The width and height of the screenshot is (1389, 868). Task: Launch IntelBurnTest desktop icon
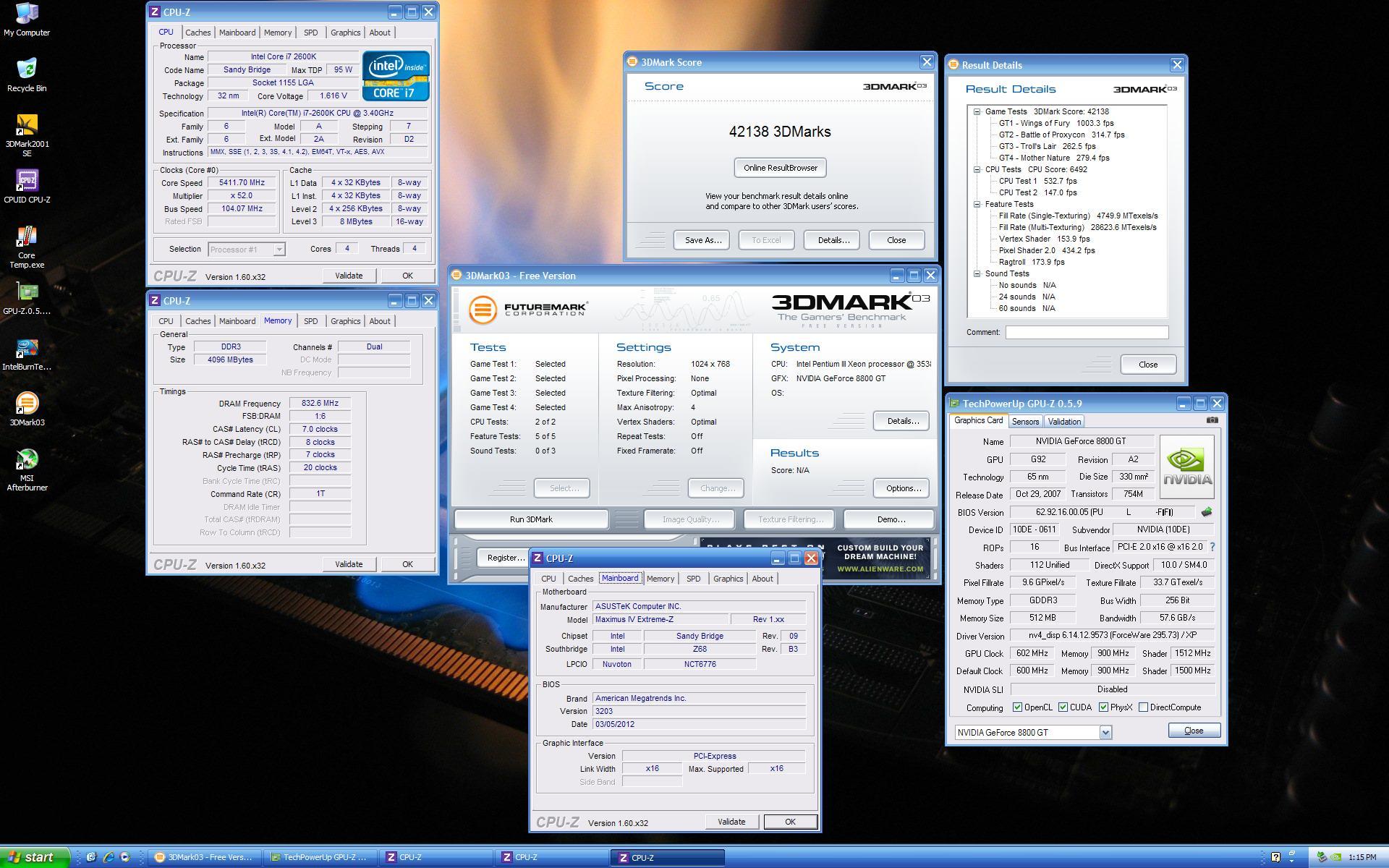[27, 354]
